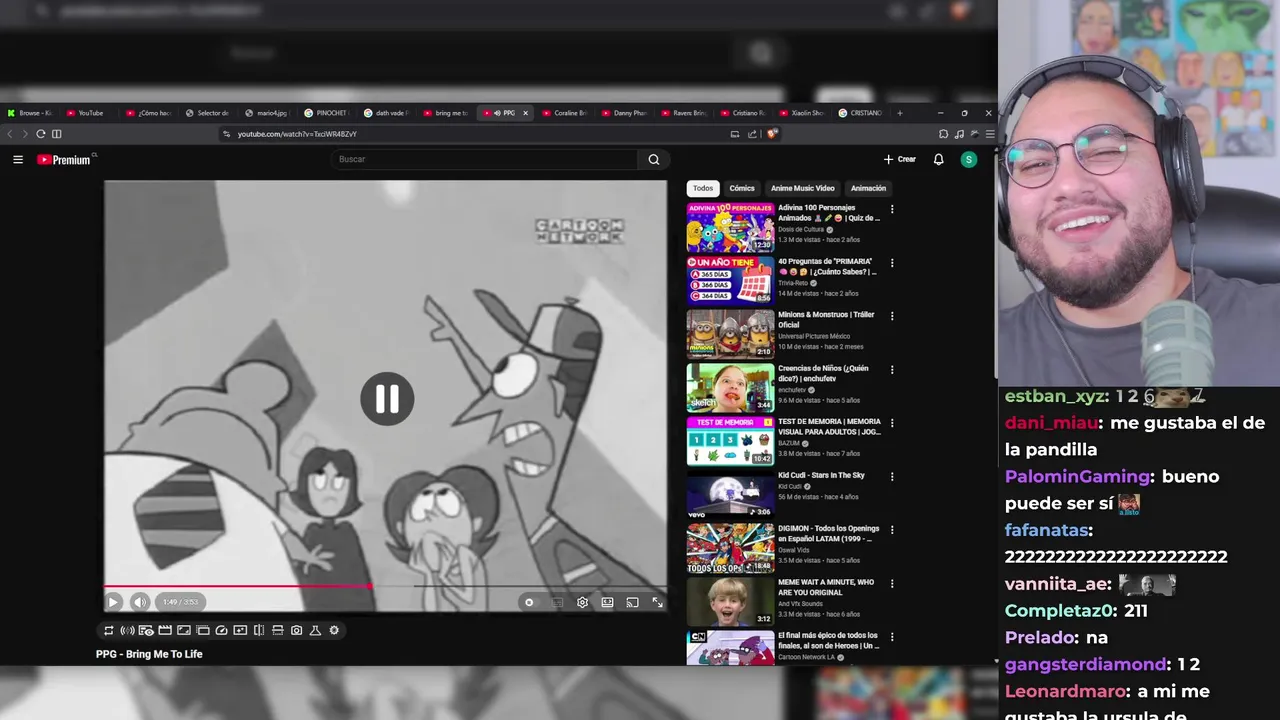This screenshot has height=720, width=1280.
Task: Enter fullscreen in the video player
Action: click(x=657, y=602)
